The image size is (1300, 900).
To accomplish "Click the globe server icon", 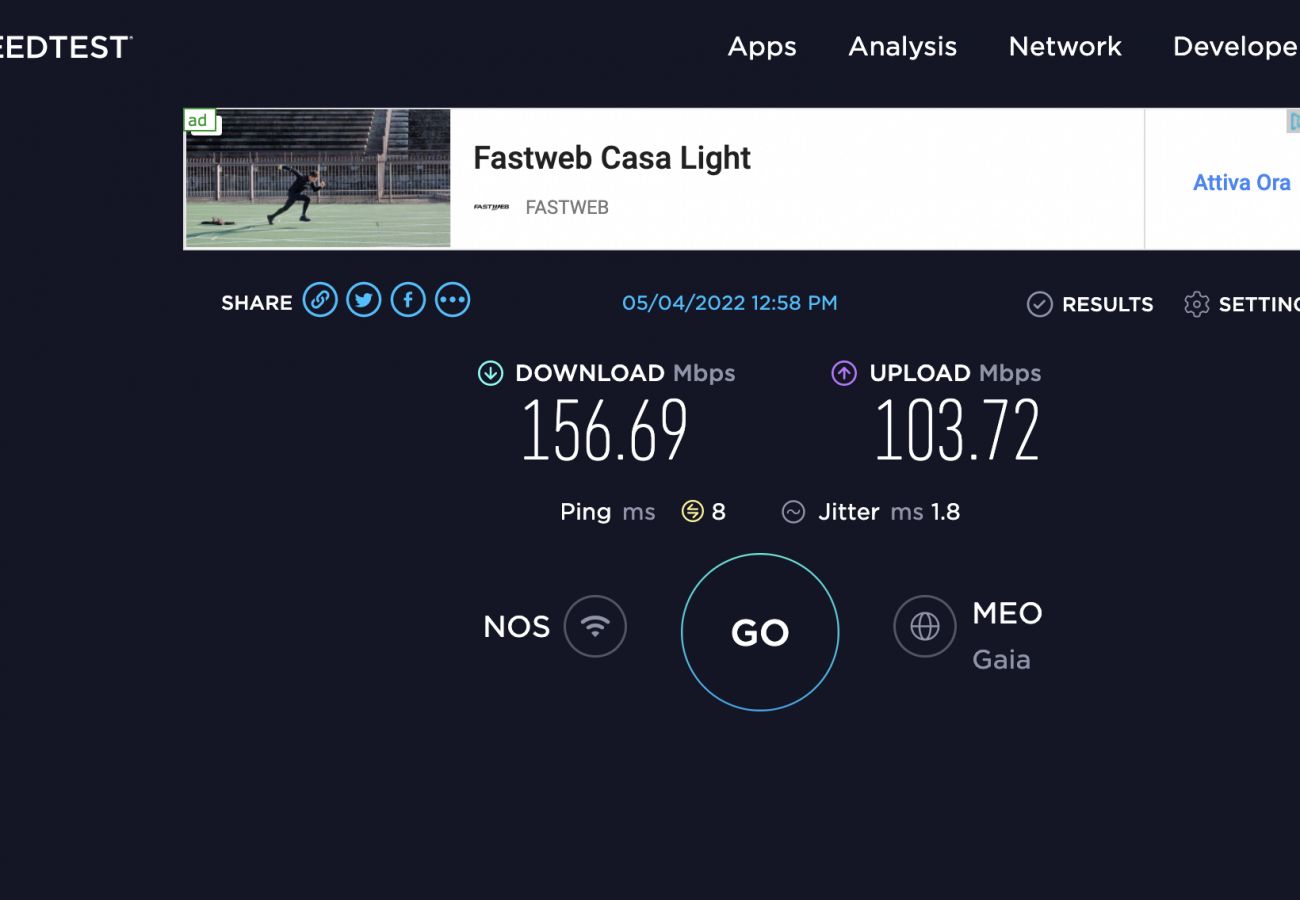I will [925, 627].
